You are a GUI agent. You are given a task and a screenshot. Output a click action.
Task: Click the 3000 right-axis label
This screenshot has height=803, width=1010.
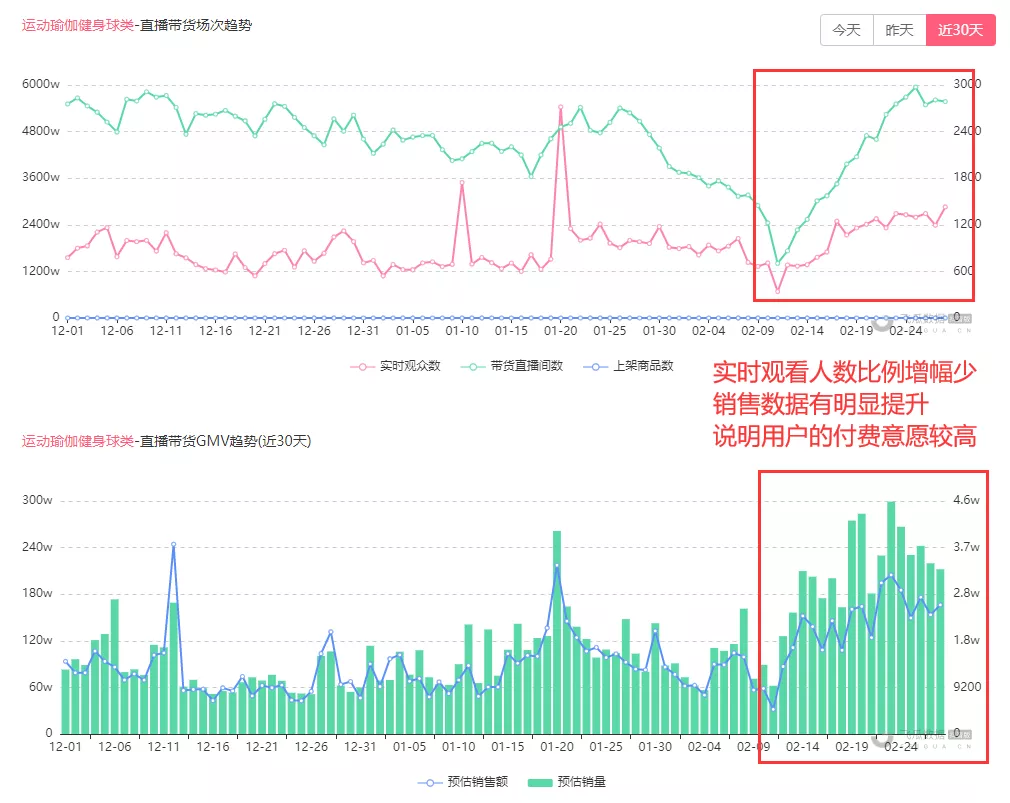967,84
